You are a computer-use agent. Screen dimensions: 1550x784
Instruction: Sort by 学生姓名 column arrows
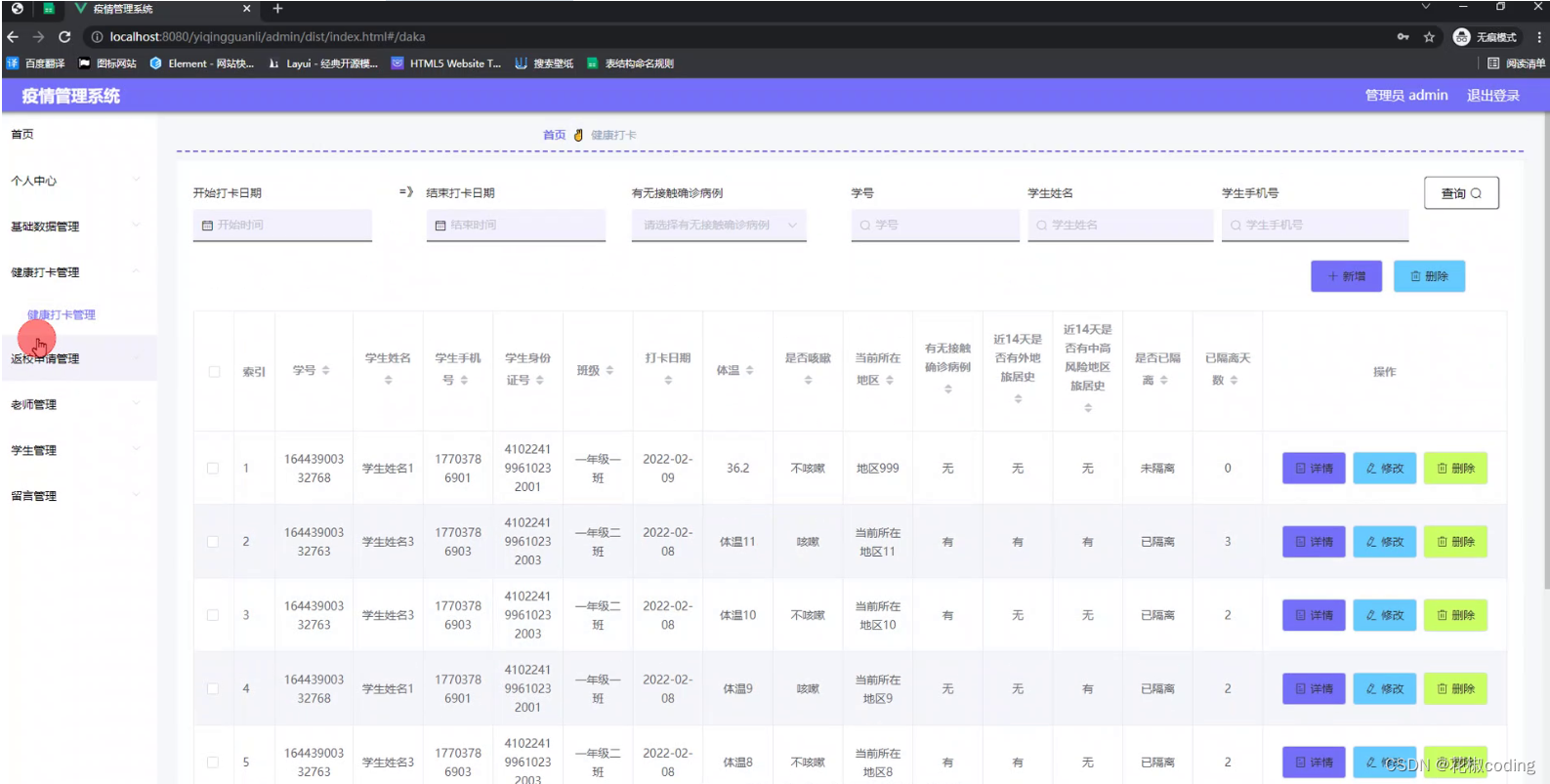388,381
